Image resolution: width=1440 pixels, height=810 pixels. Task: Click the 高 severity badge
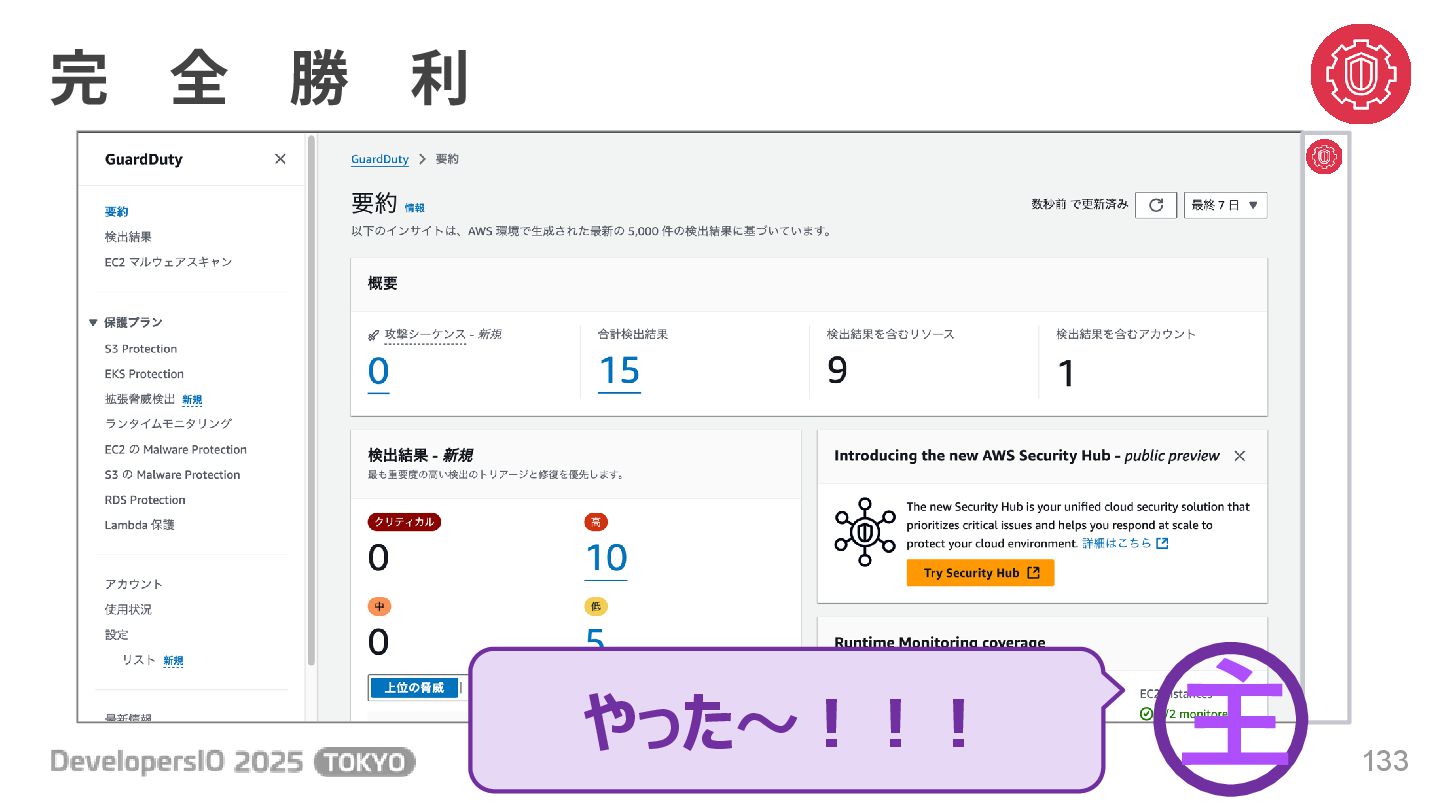pos(596,522)
